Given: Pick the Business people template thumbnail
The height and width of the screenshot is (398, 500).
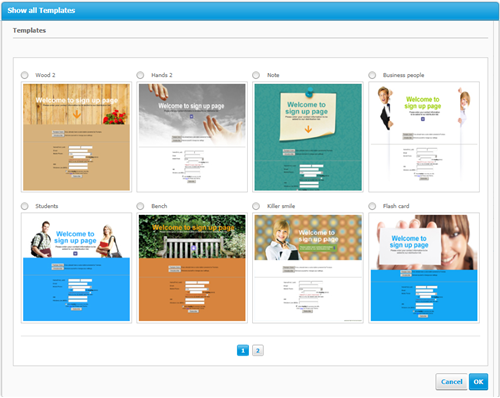Looking at the screenshot, I should [x=424, y=137].
